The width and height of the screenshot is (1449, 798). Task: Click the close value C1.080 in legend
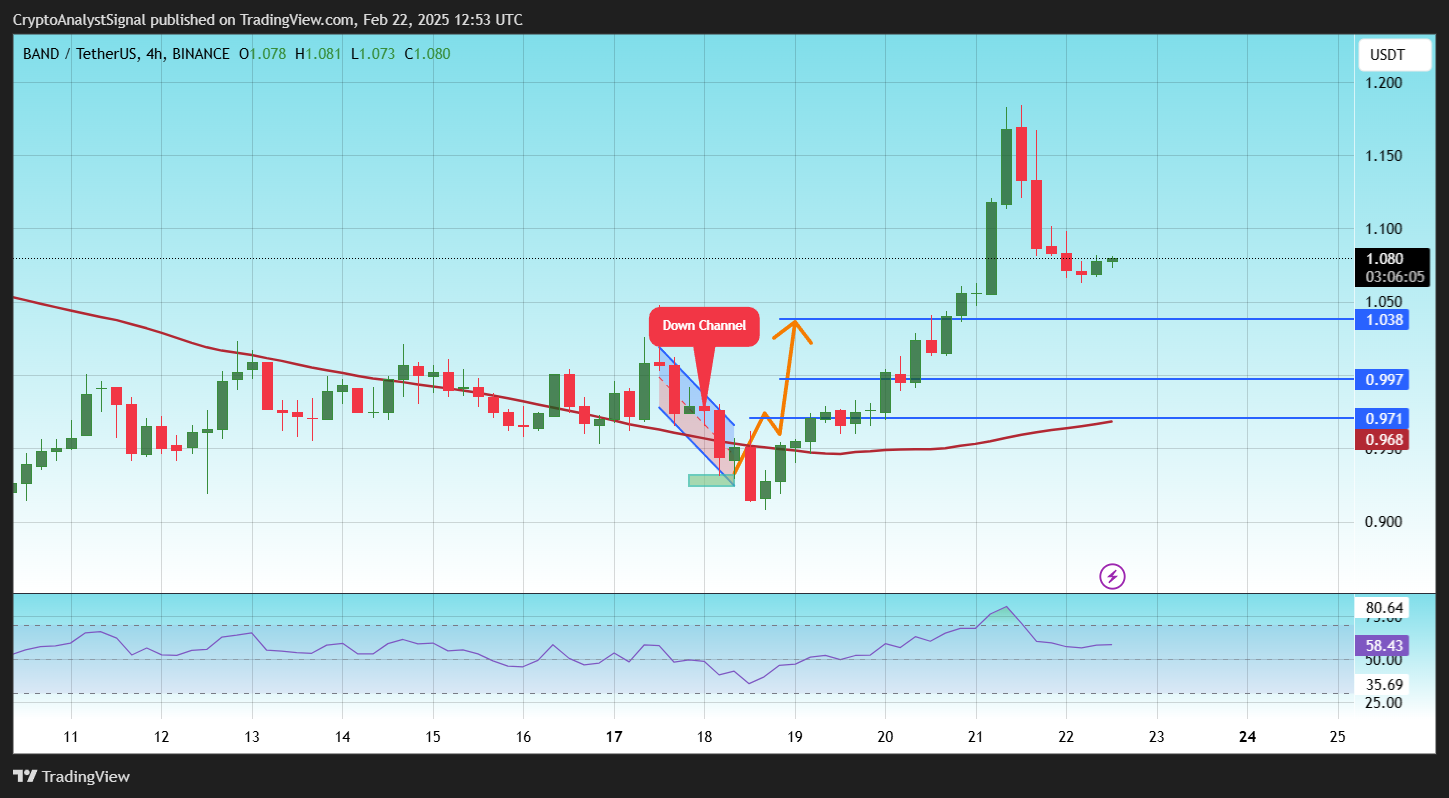(427, 54)
